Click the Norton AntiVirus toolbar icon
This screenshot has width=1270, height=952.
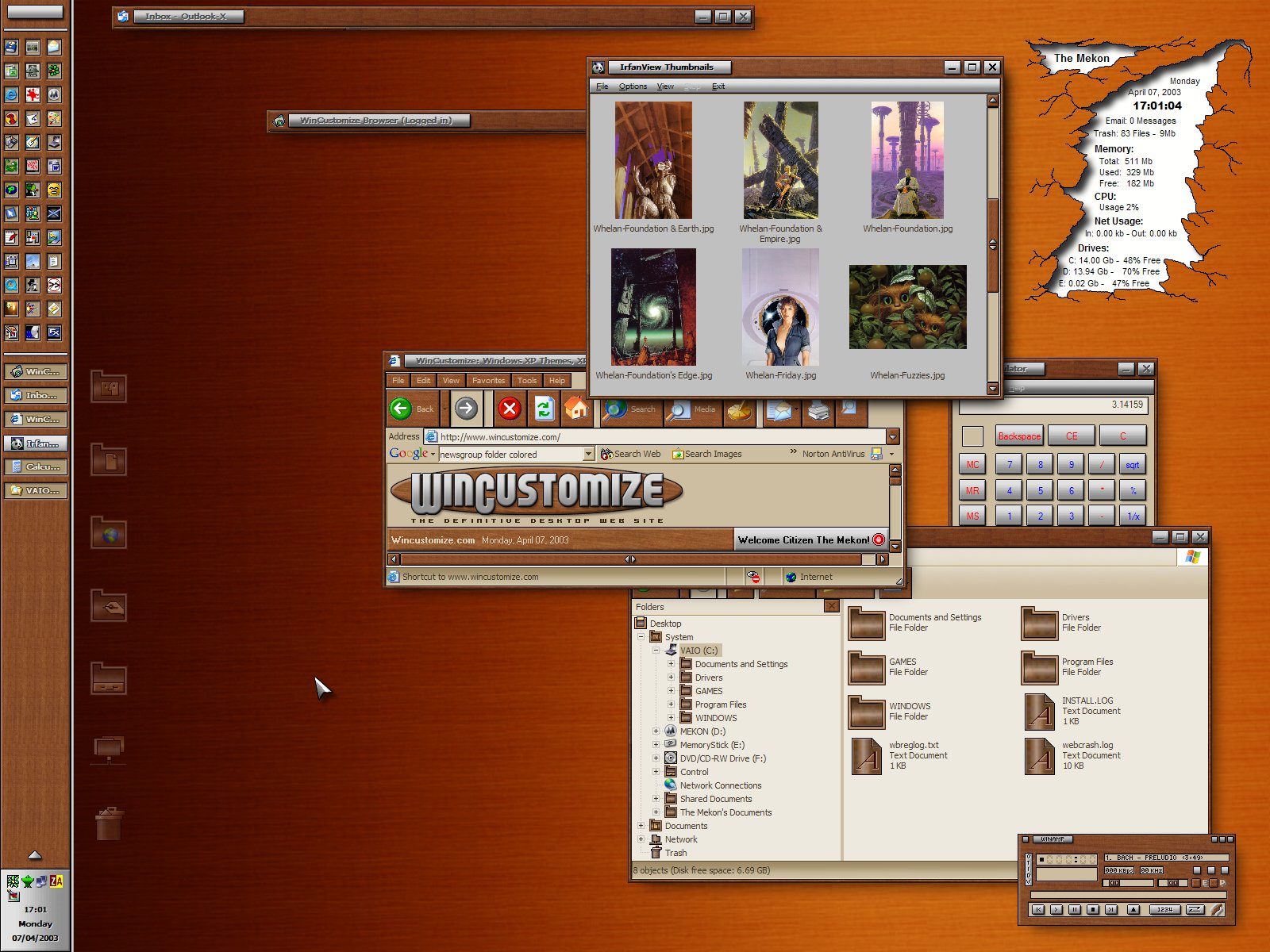click(x=877, y=454)
